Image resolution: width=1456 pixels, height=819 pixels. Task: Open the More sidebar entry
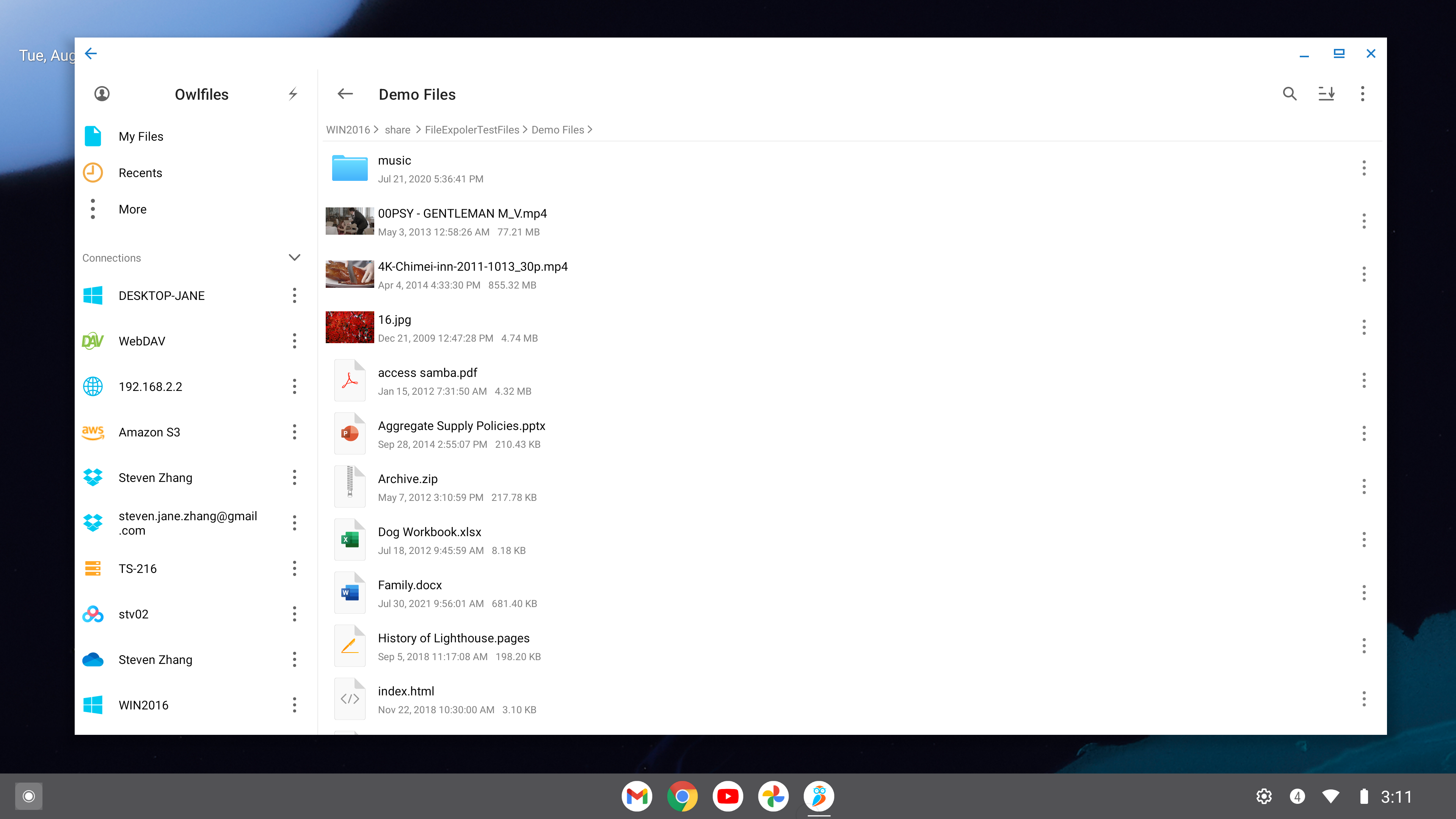pos(196,209)
